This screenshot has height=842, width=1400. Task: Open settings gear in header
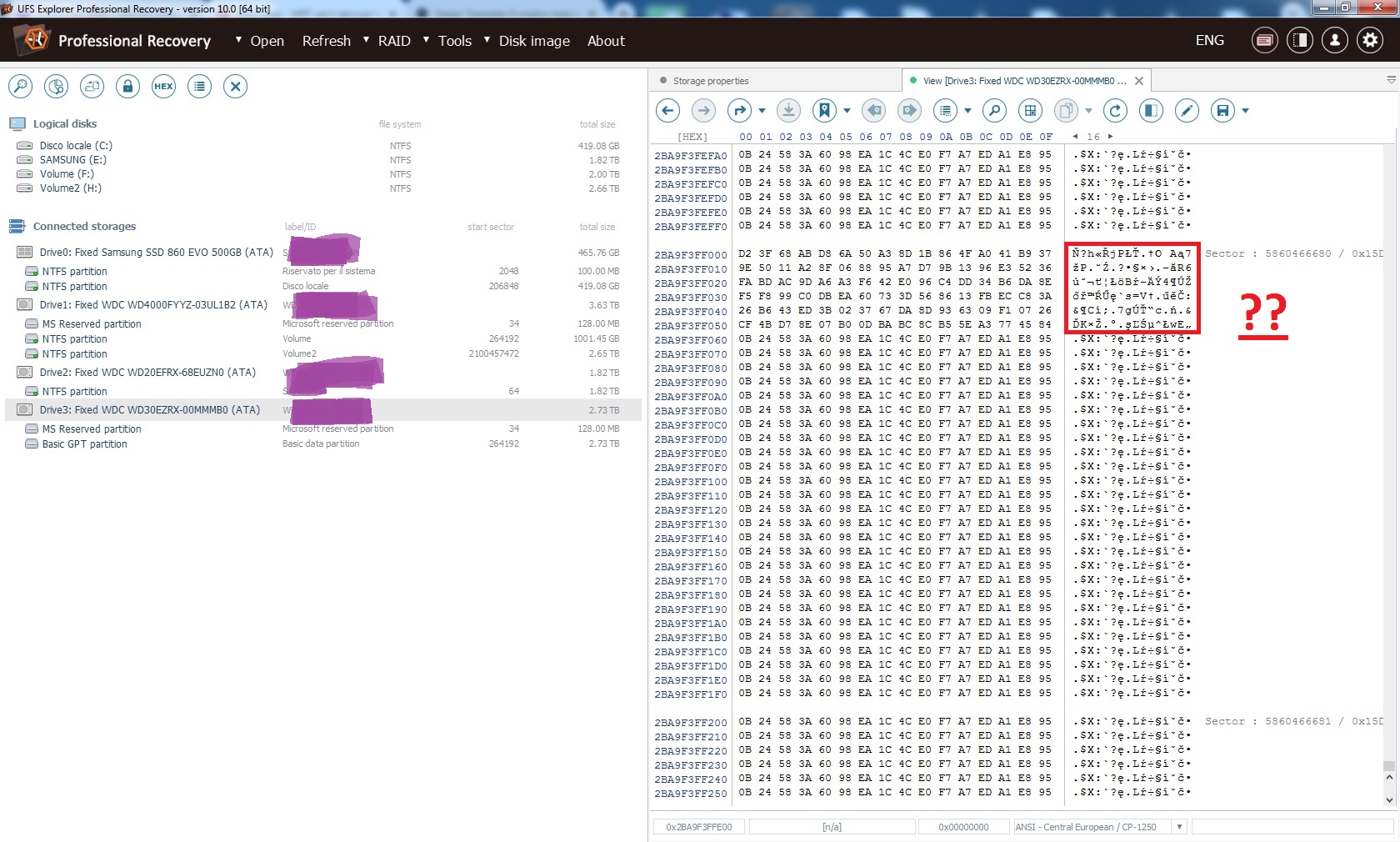(1370, 40)
